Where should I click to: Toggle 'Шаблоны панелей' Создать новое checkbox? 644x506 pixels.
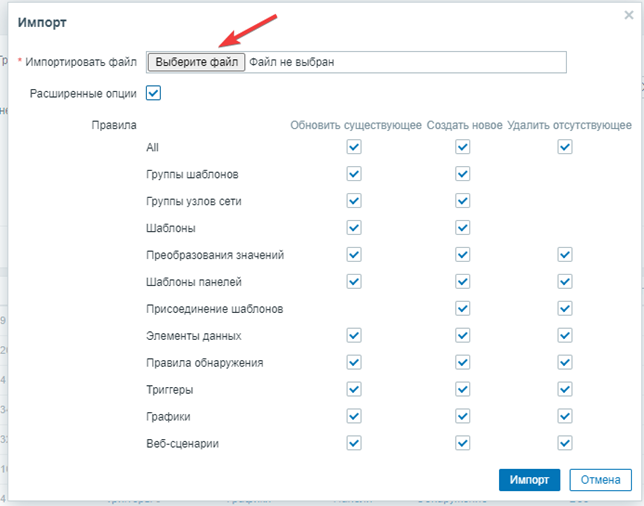coord(462,282)
